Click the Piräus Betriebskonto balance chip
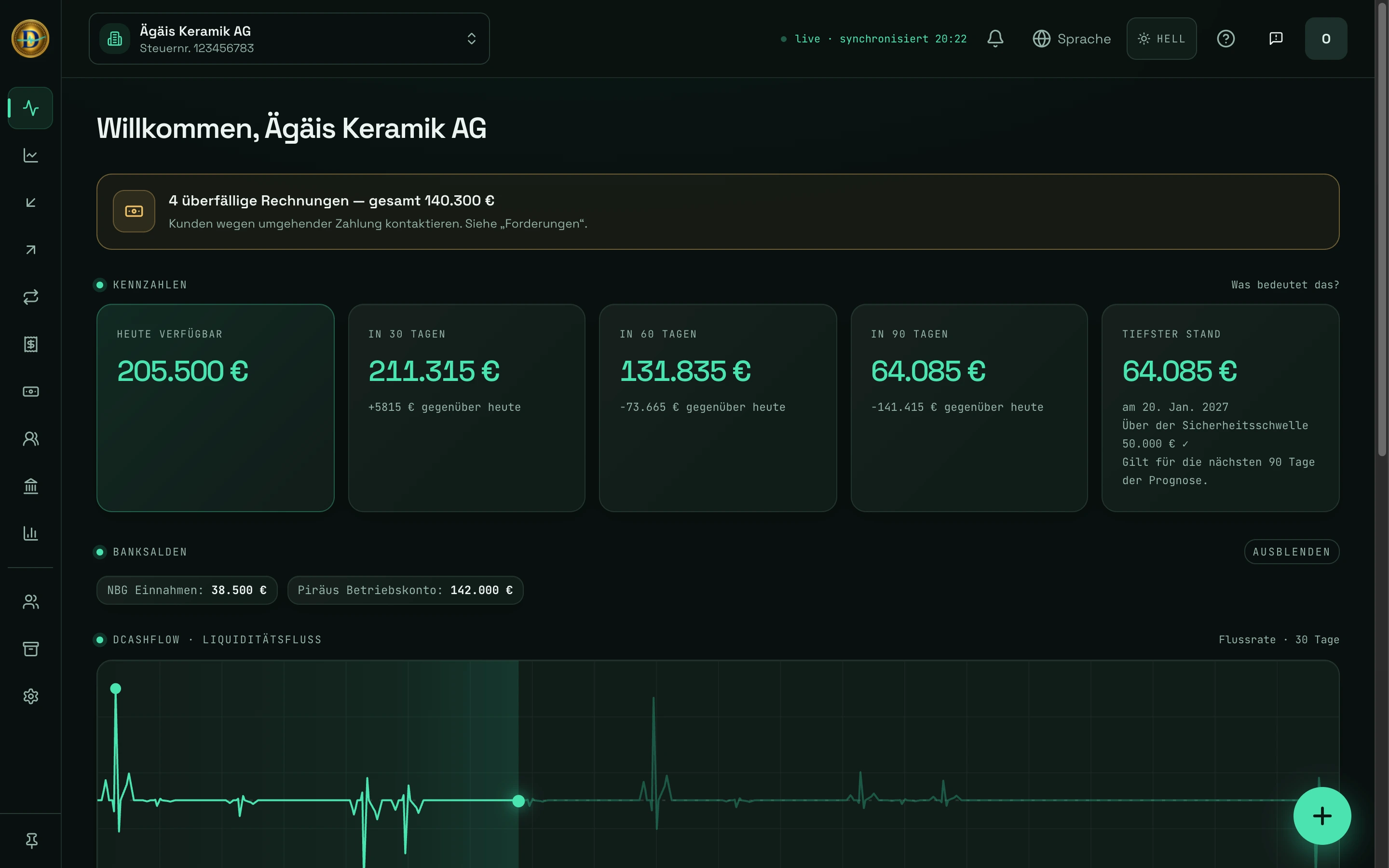 coord(405,590)
